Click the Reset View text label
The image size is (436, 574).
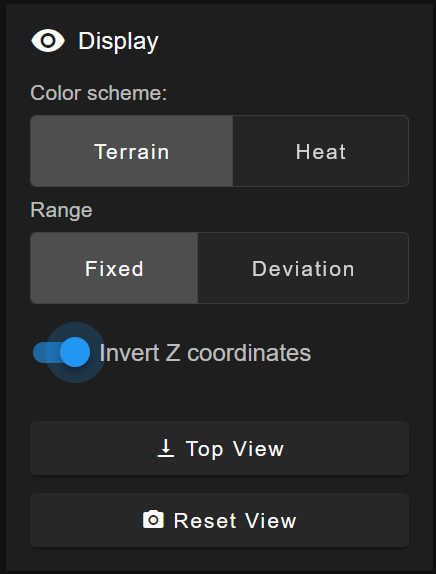[x=235, y=520]
